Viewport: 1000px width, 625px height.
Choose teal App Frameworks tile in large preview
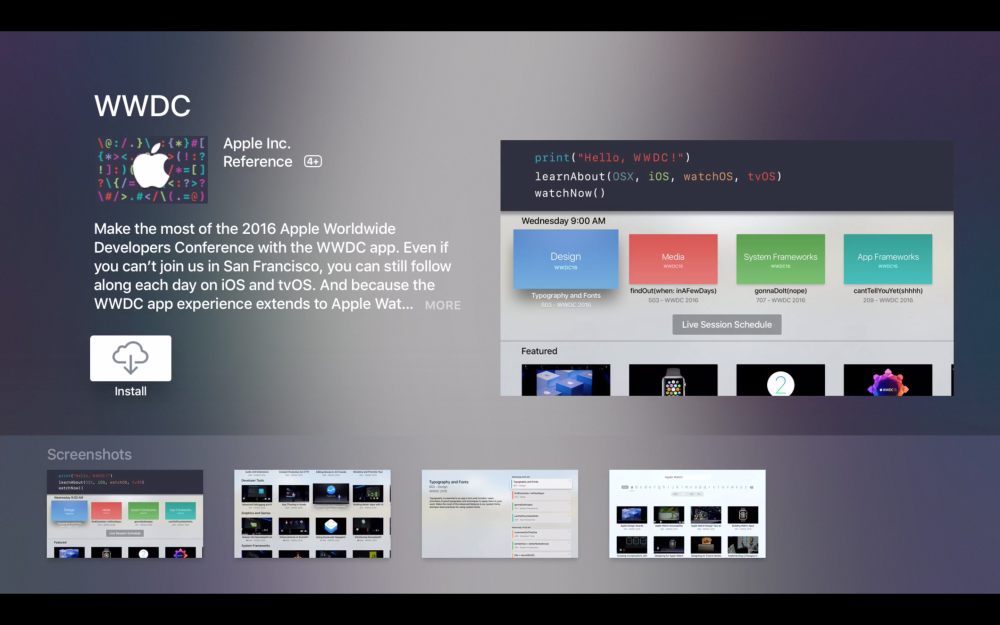(x=887, y=259)
